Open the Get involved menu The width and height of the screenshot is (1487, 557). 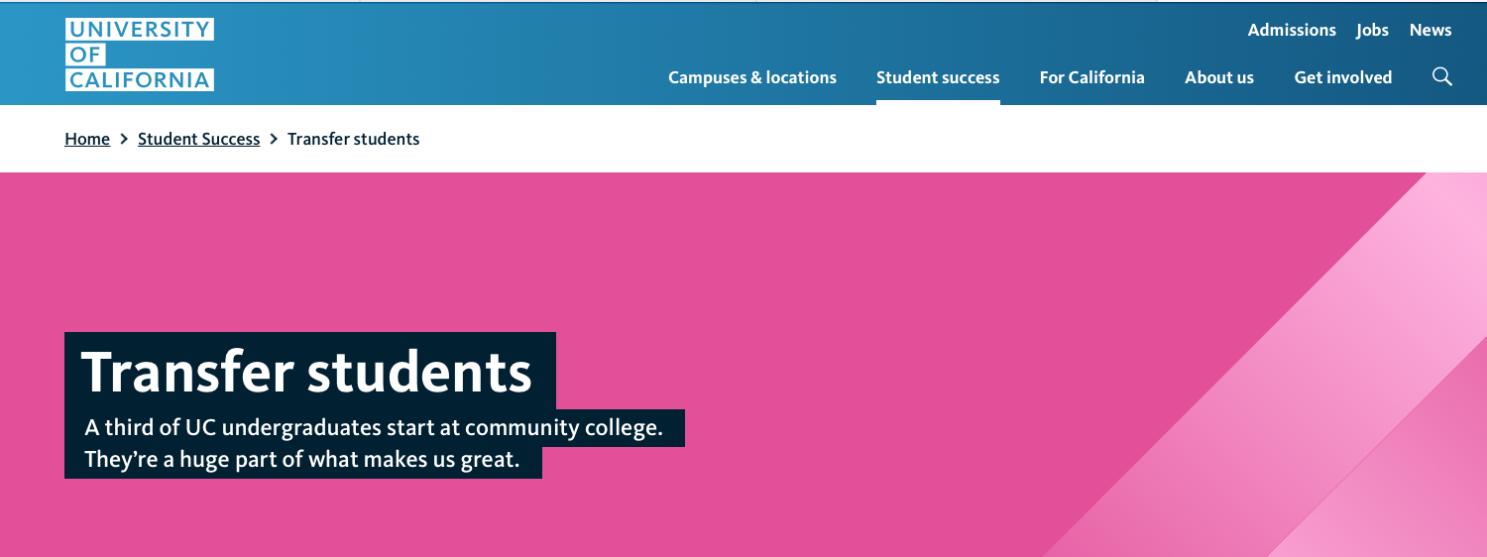(x=1343, y=77)
